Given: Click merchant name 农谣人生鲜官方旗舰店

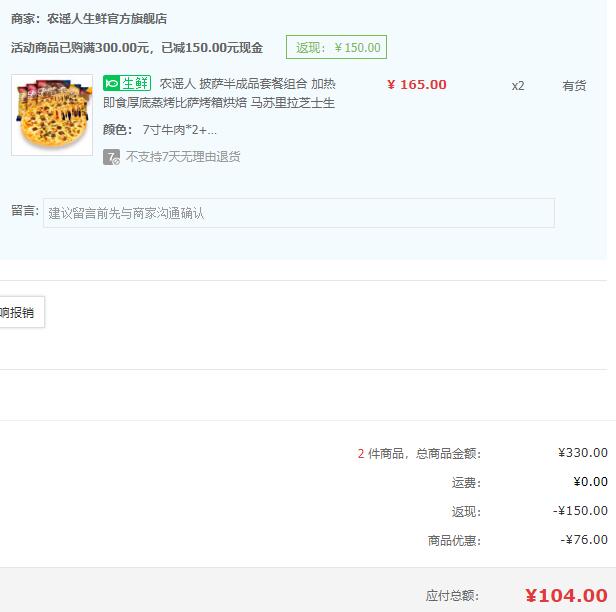Looking at the screenshot, I should [107, 18].
